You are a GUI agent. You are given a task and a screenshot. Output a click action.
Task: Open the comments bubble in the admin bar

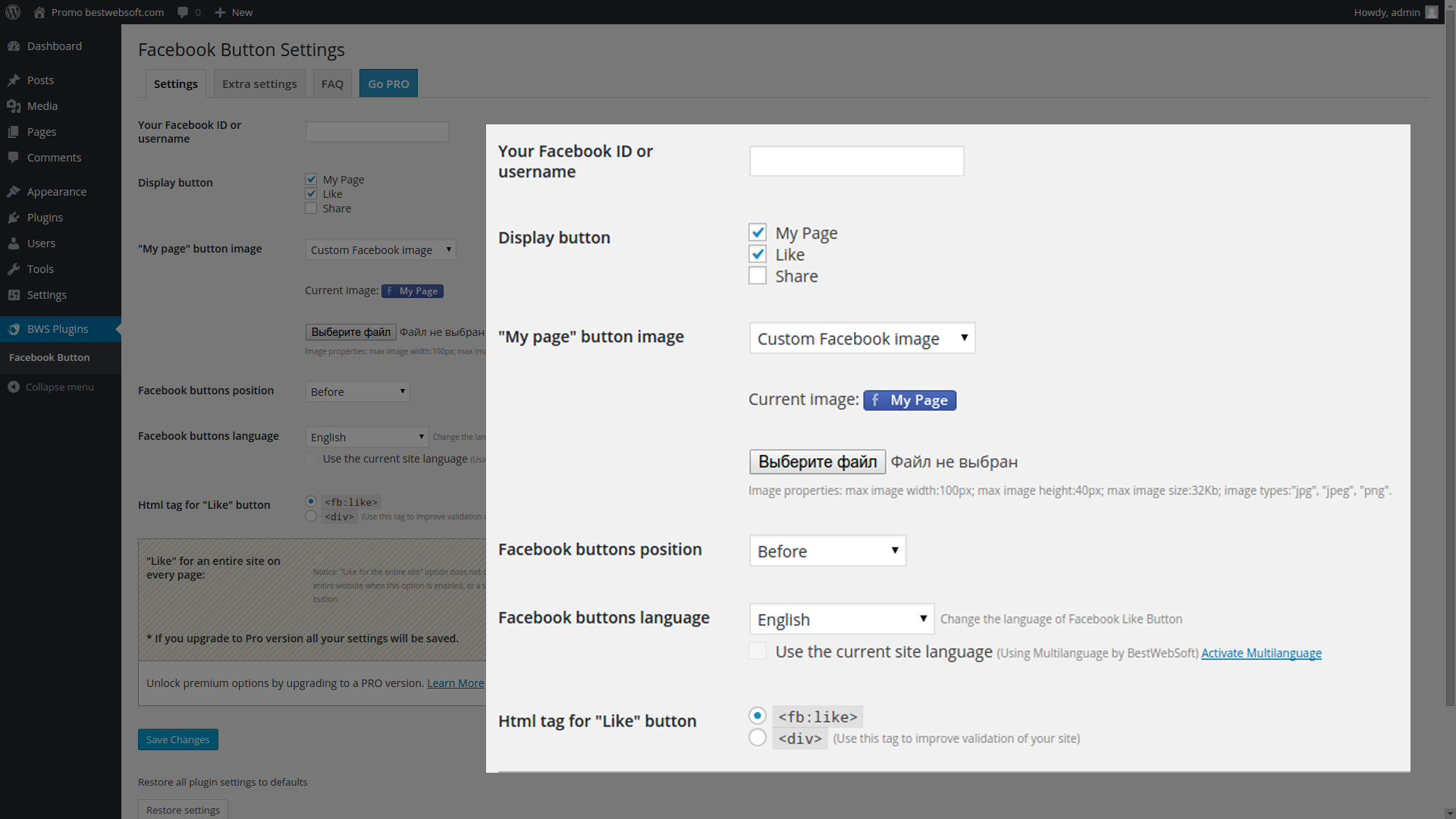pyautogui.click(x=183, y=12)
